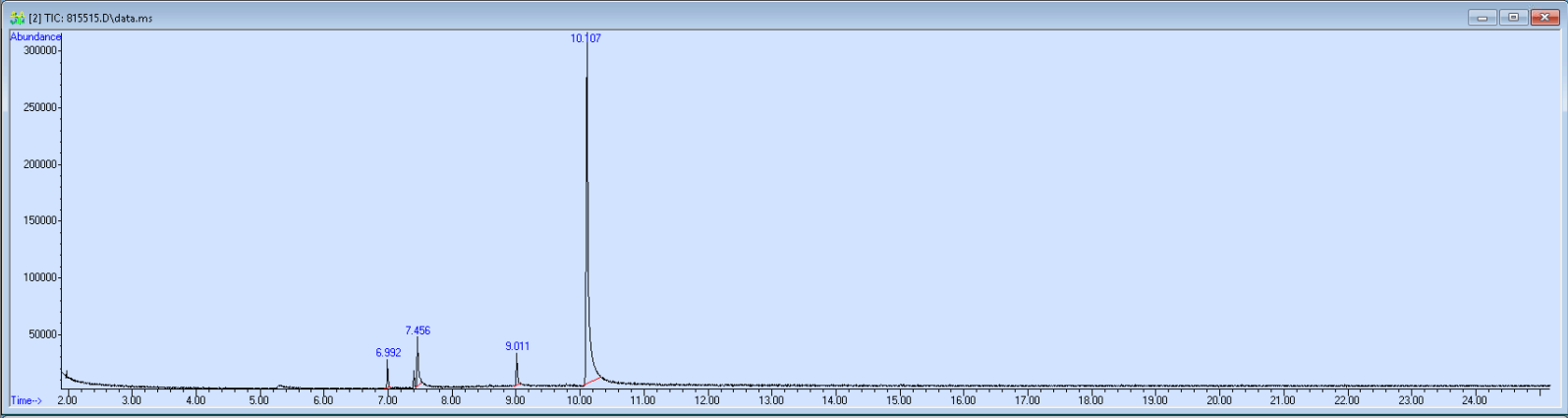Screen dimensions: 1568x418
Task: Pick the peak labeled 9.011
Action: coord(517,346)
